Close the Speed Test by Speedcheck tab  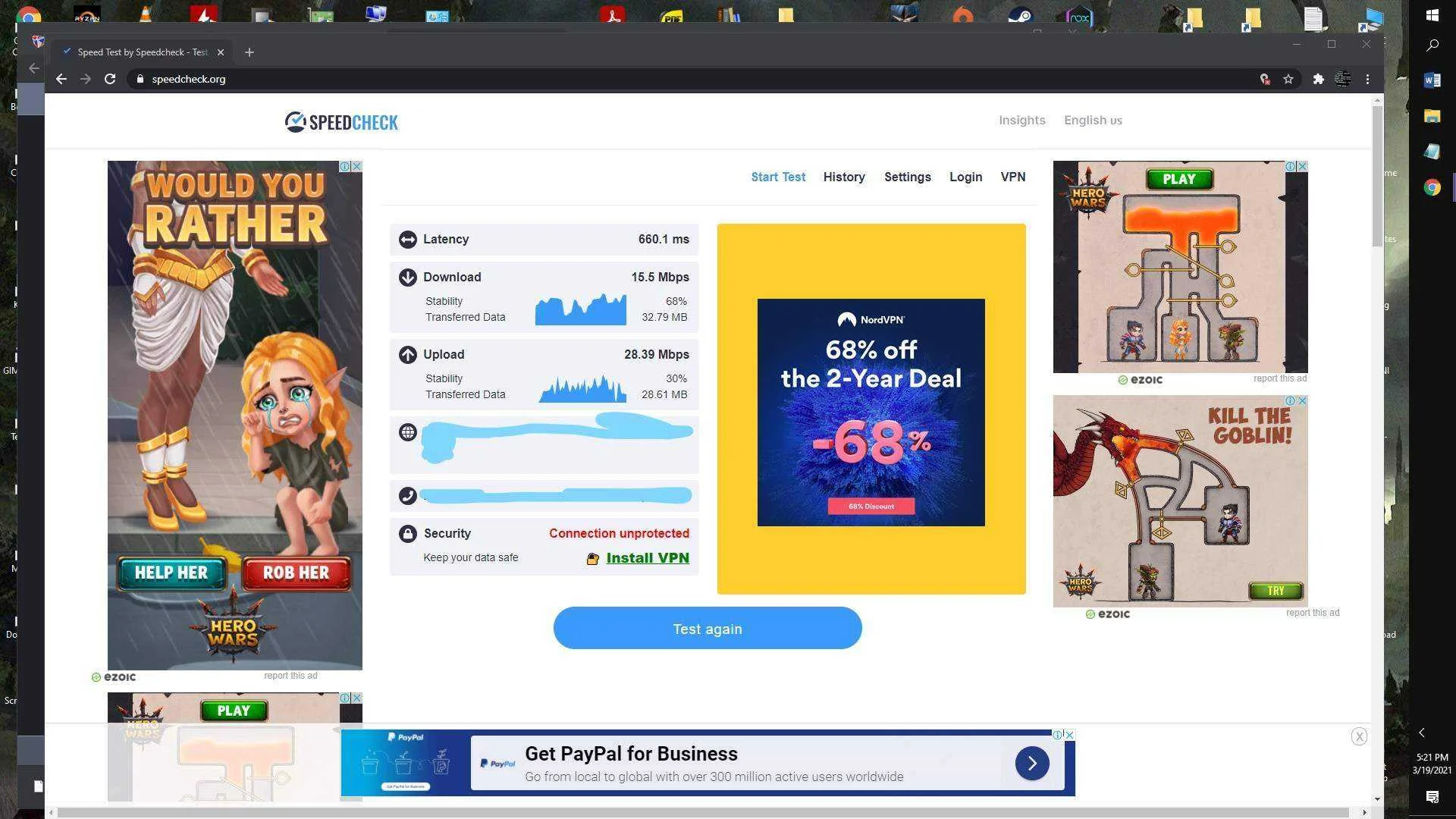pyautogui.click(x=221, y=52)
